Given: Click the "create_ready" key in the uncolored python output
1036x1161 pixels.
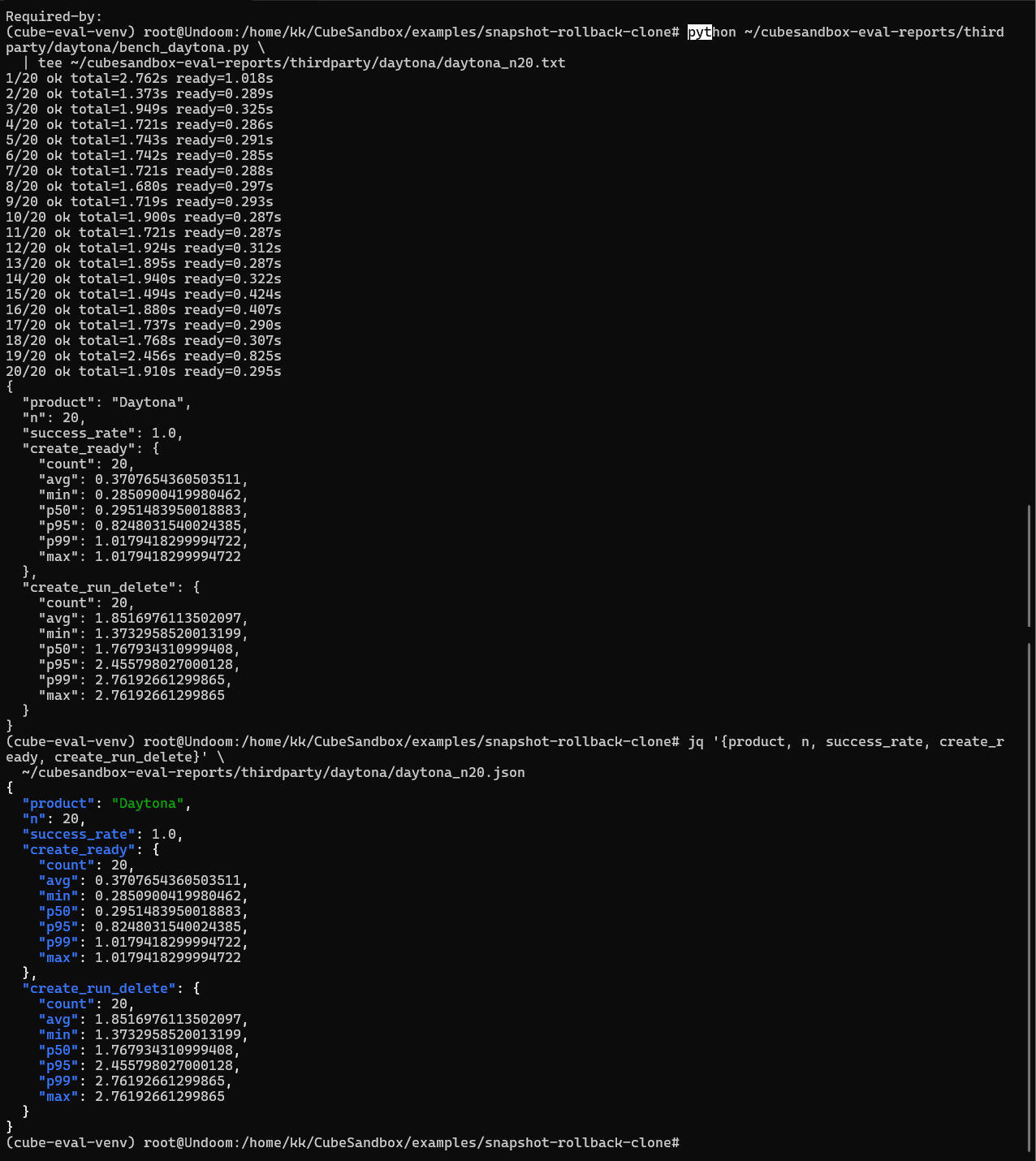Looking at the screenshot, I should click(79, 448).
